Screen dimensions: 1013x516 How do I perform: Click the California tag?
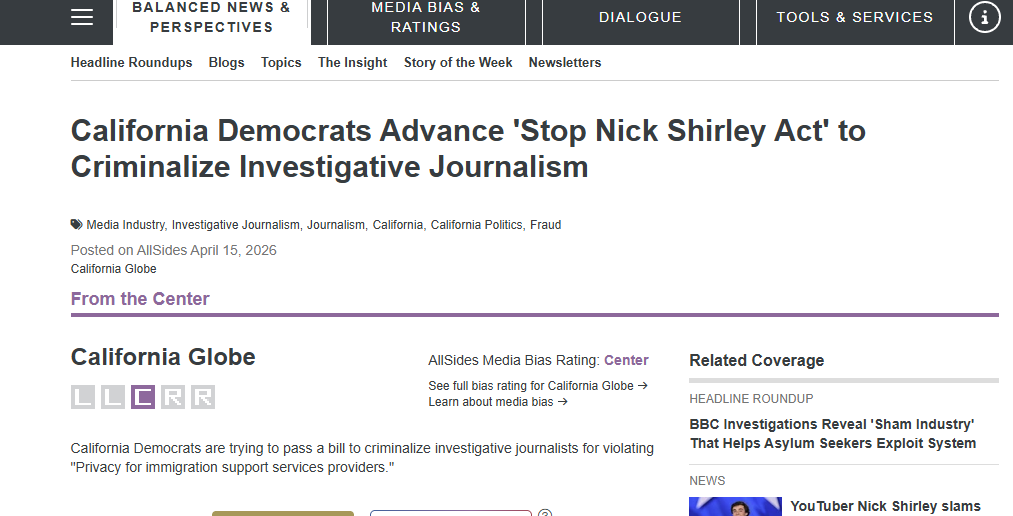398,225
